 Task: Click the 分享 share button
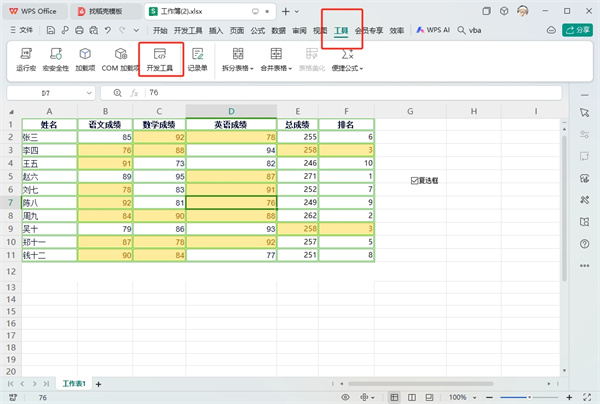click(x=578, y=31)
